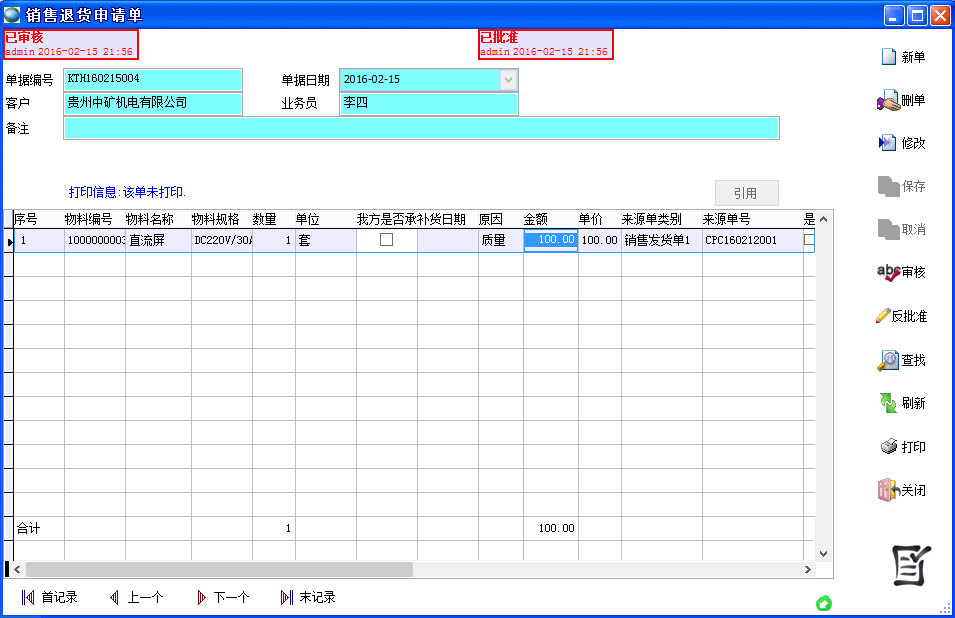This screenshot has width=955, height=618.
Task: Expand the 单据日期 date dropdown
Action: (508, 80)
